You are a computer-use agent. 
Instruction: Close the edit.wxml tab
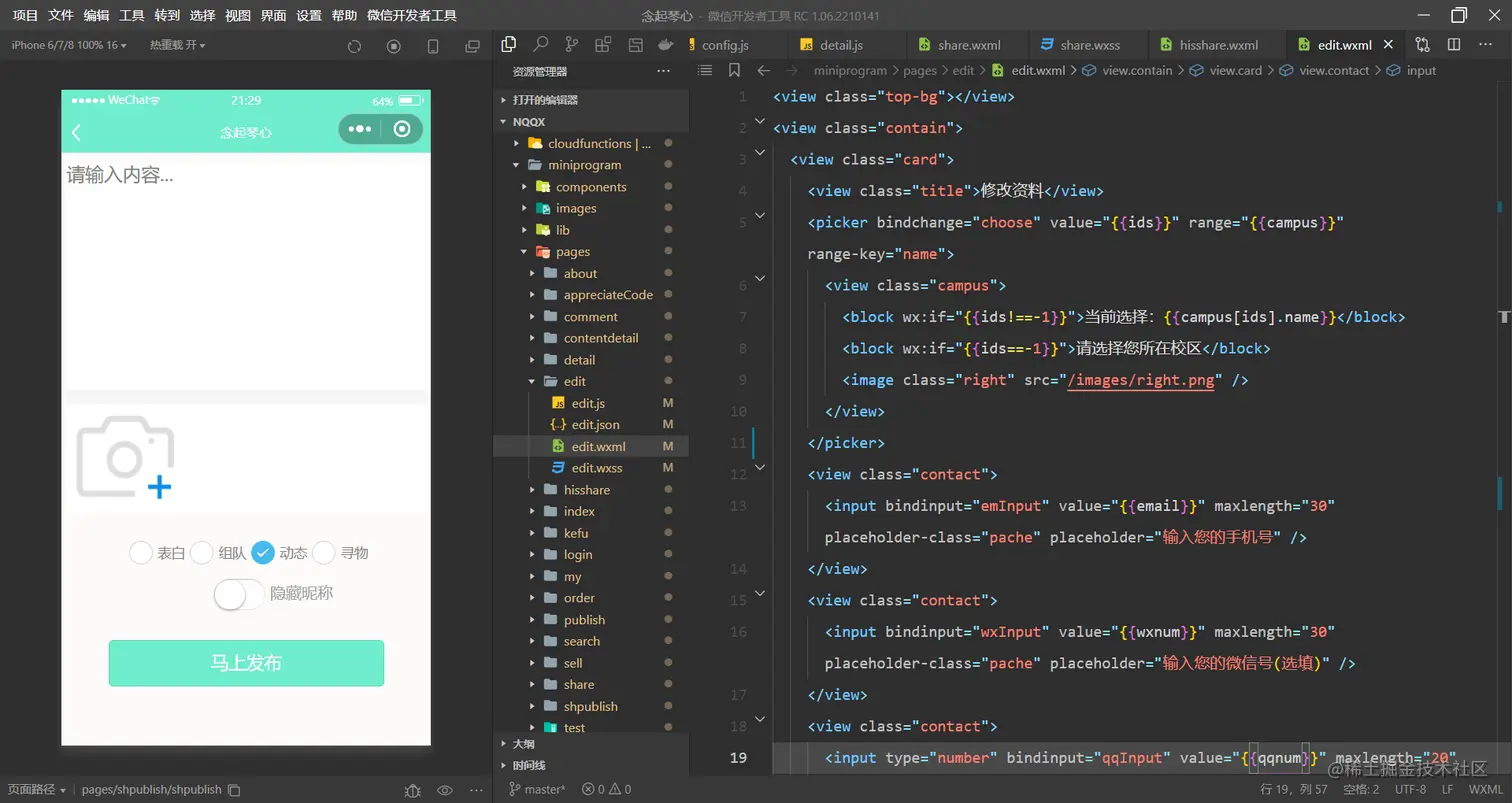(x=1390, y=45)
